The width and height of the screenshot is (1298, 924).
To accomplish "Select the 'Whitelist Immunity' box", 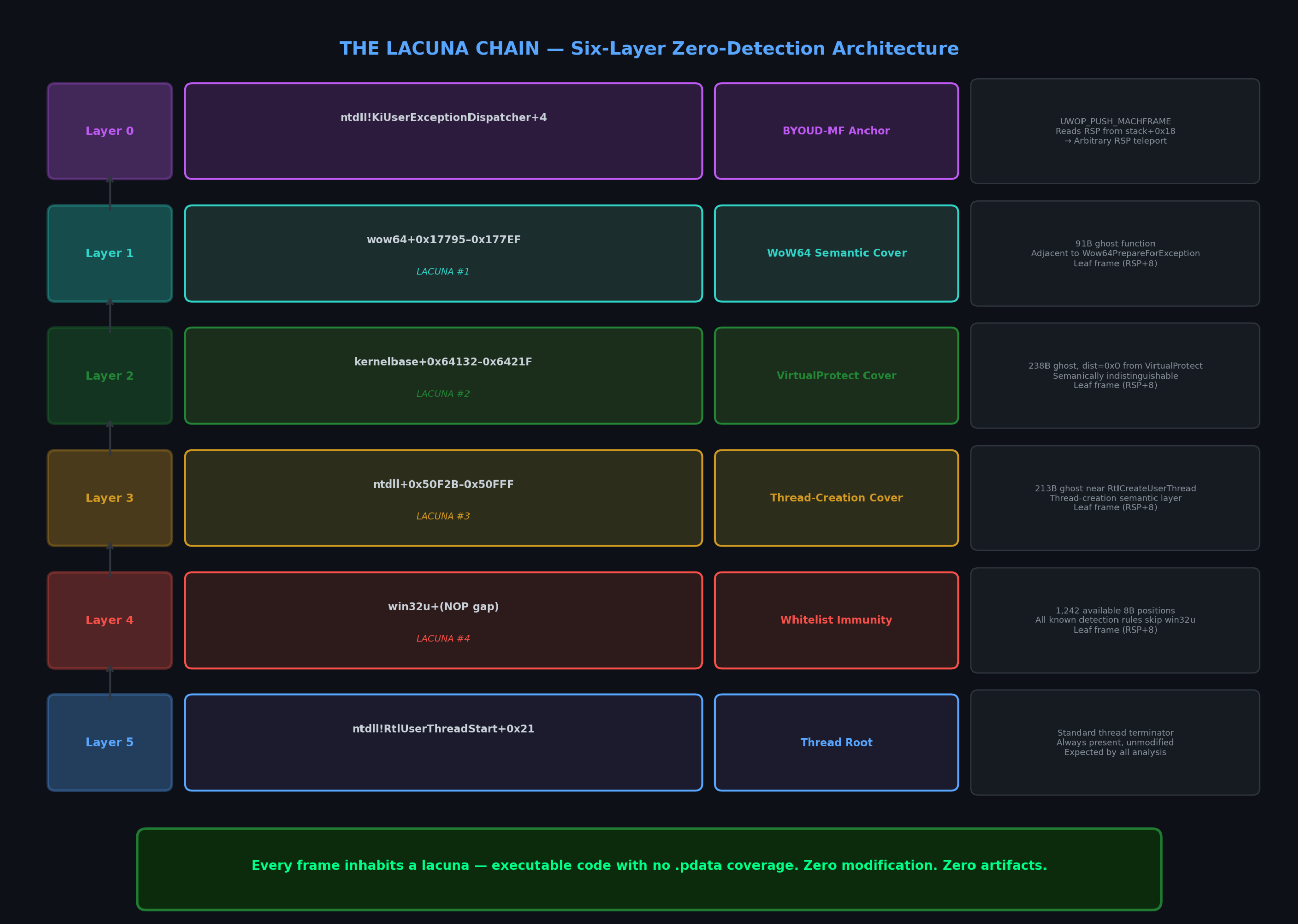I will [837, 620].
